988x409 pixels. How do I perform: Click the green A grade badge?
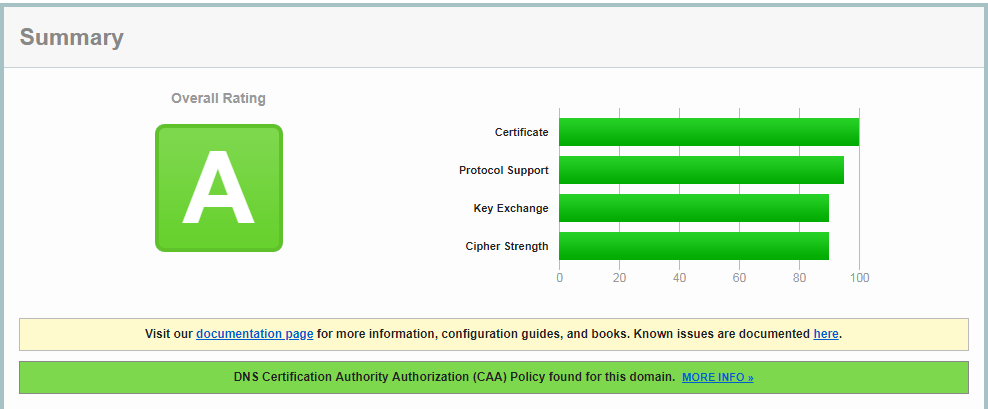pos(219,188)
